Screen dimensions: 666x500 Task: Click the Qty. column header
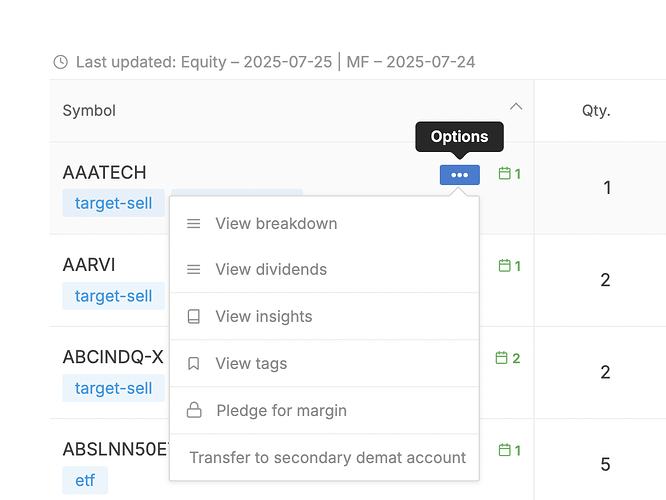[596, 111]
